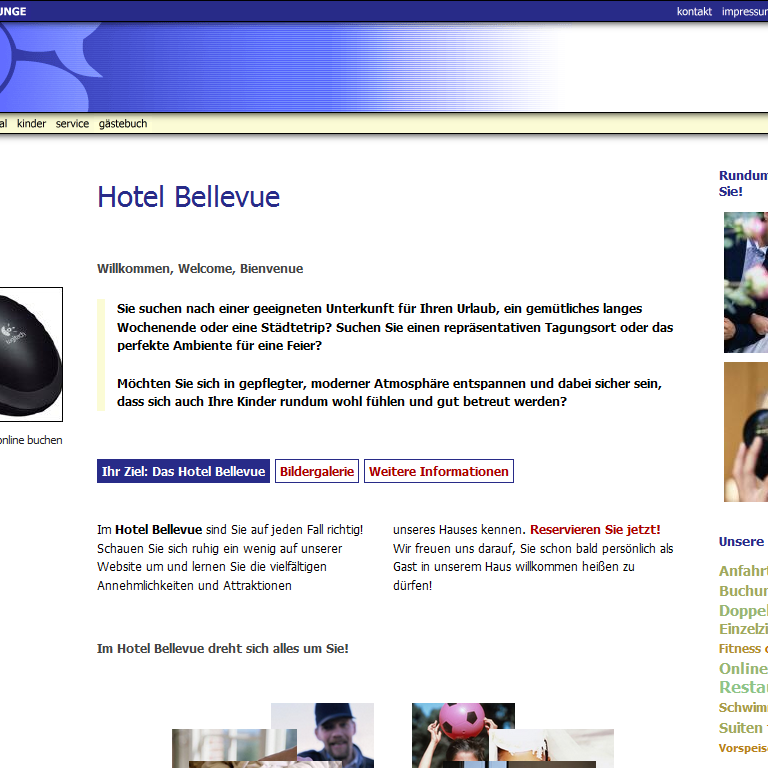768x768 pixels.
Task: Open the service menu item
Action: click(x=72, y=123)
